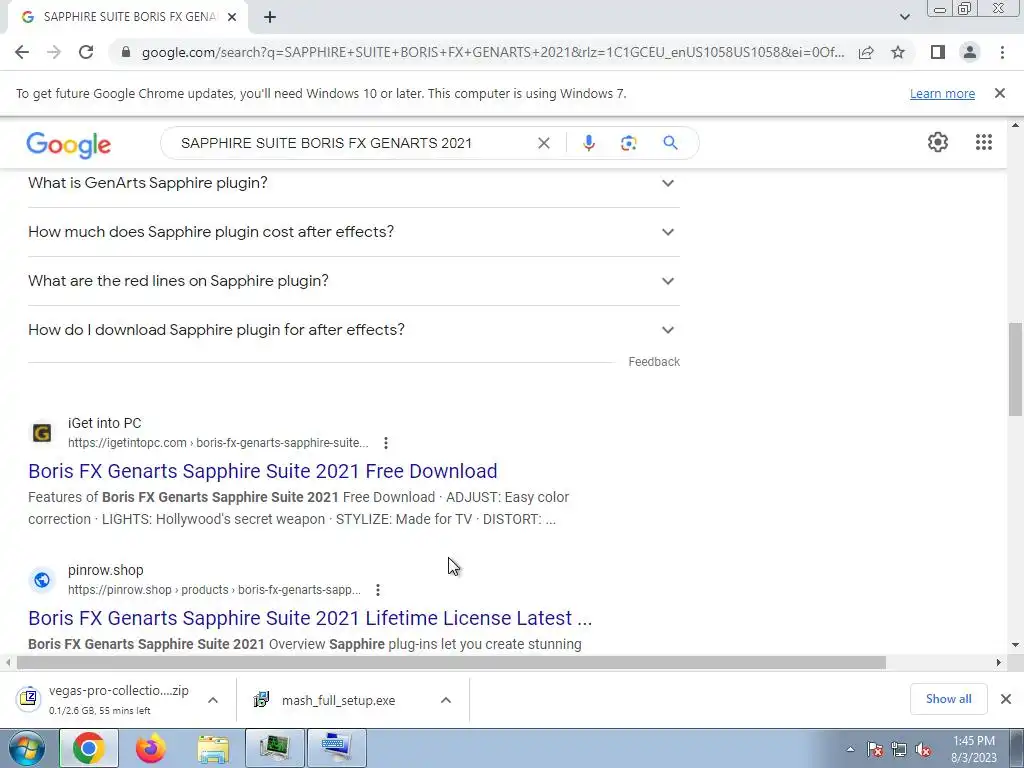Image resolution: width=1024 pixels, height=768 pixels.
Task: Click the scroll right arrow
Action: [999, 662]
